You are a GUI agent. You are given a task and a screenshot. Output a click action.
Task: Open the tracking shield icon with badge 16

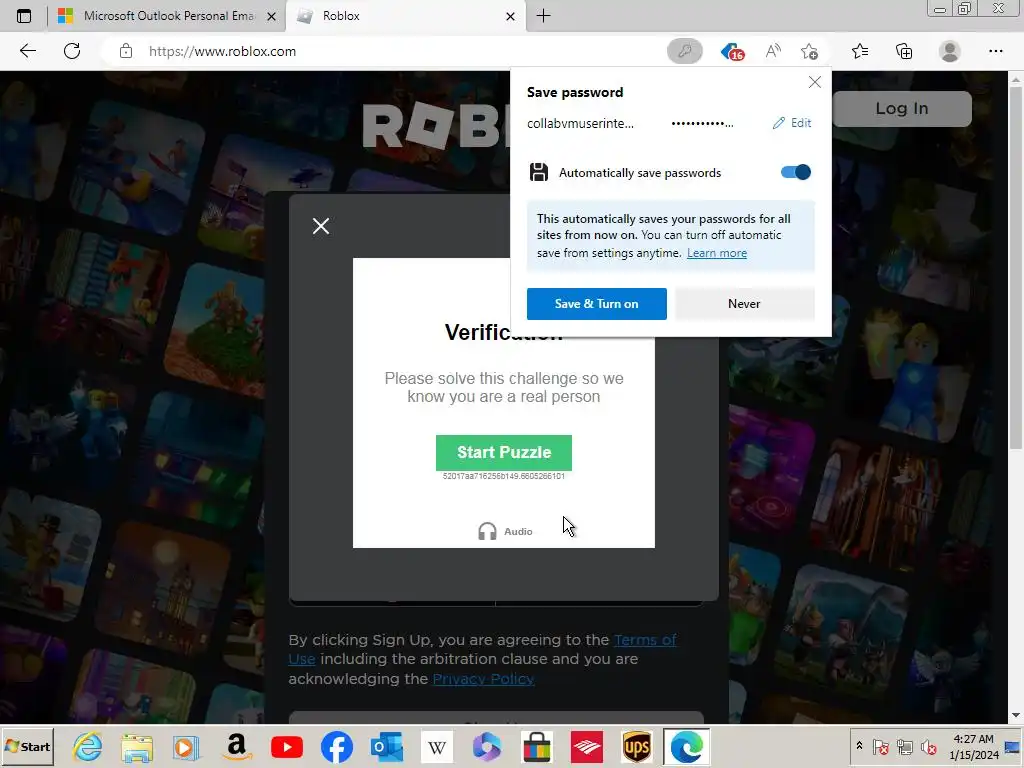[x=732, y=51]
